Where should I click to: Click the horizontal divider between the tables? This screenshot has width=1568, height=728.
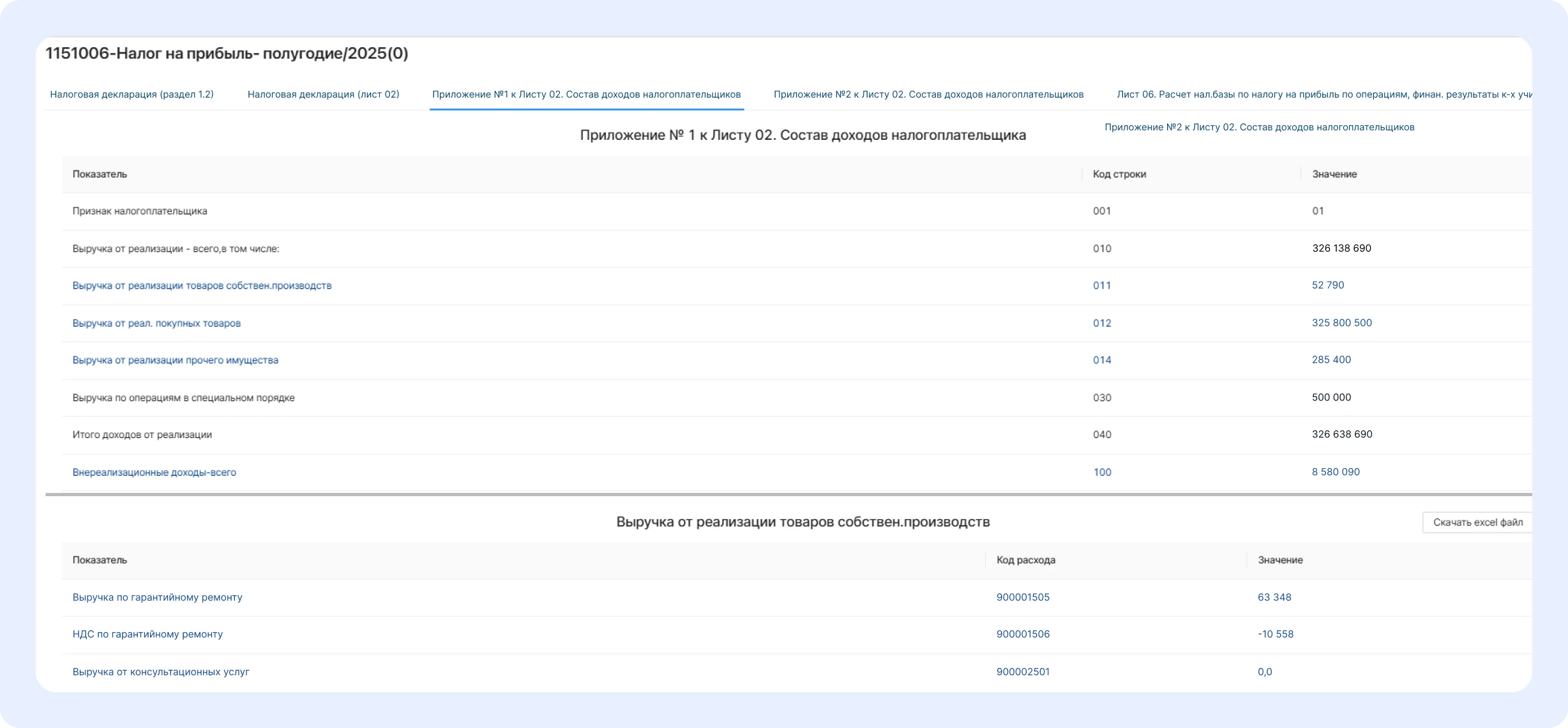(788, 494)
